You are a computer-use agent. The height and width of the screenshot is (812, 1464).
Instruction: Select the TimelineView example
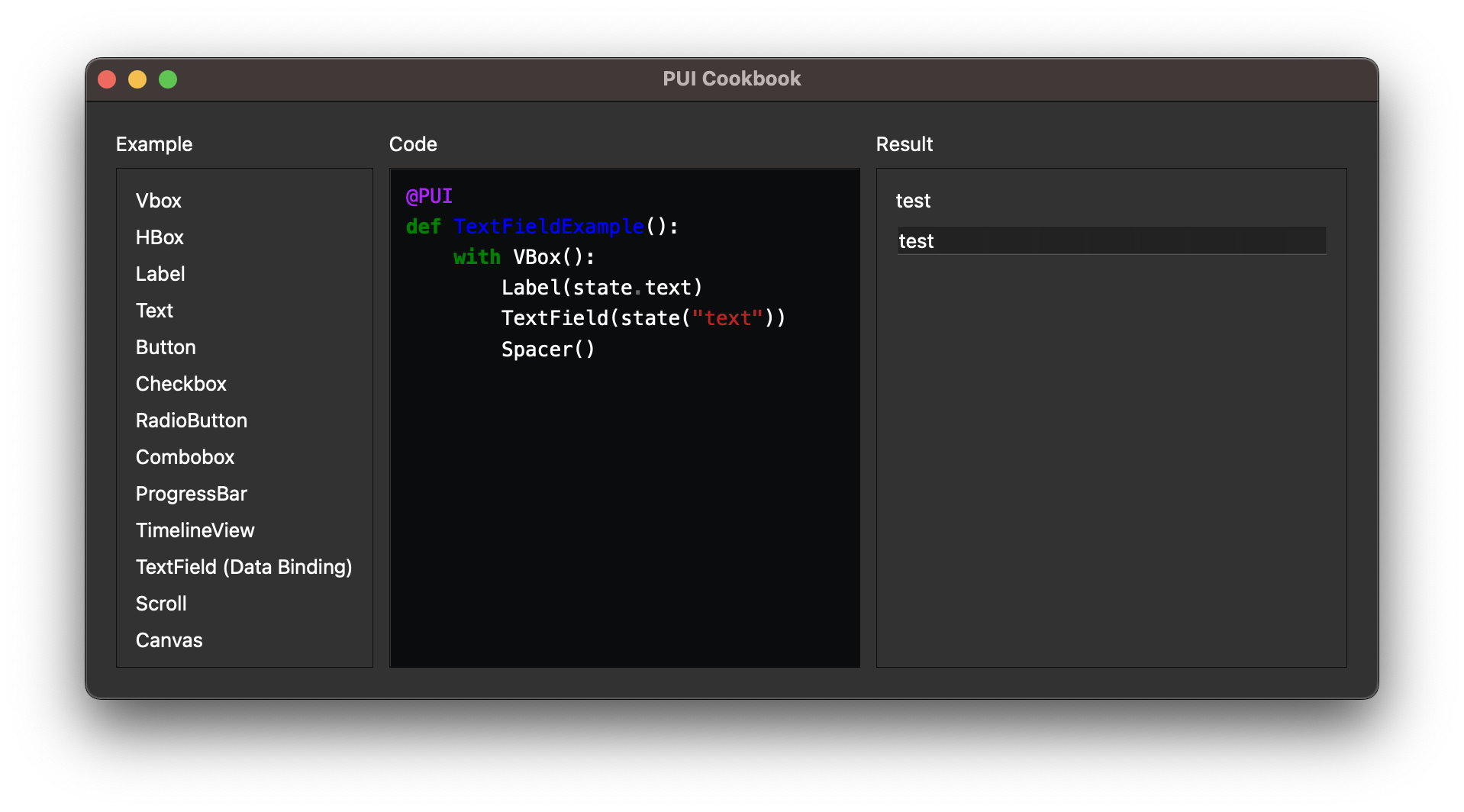click(x=195, y=530)
